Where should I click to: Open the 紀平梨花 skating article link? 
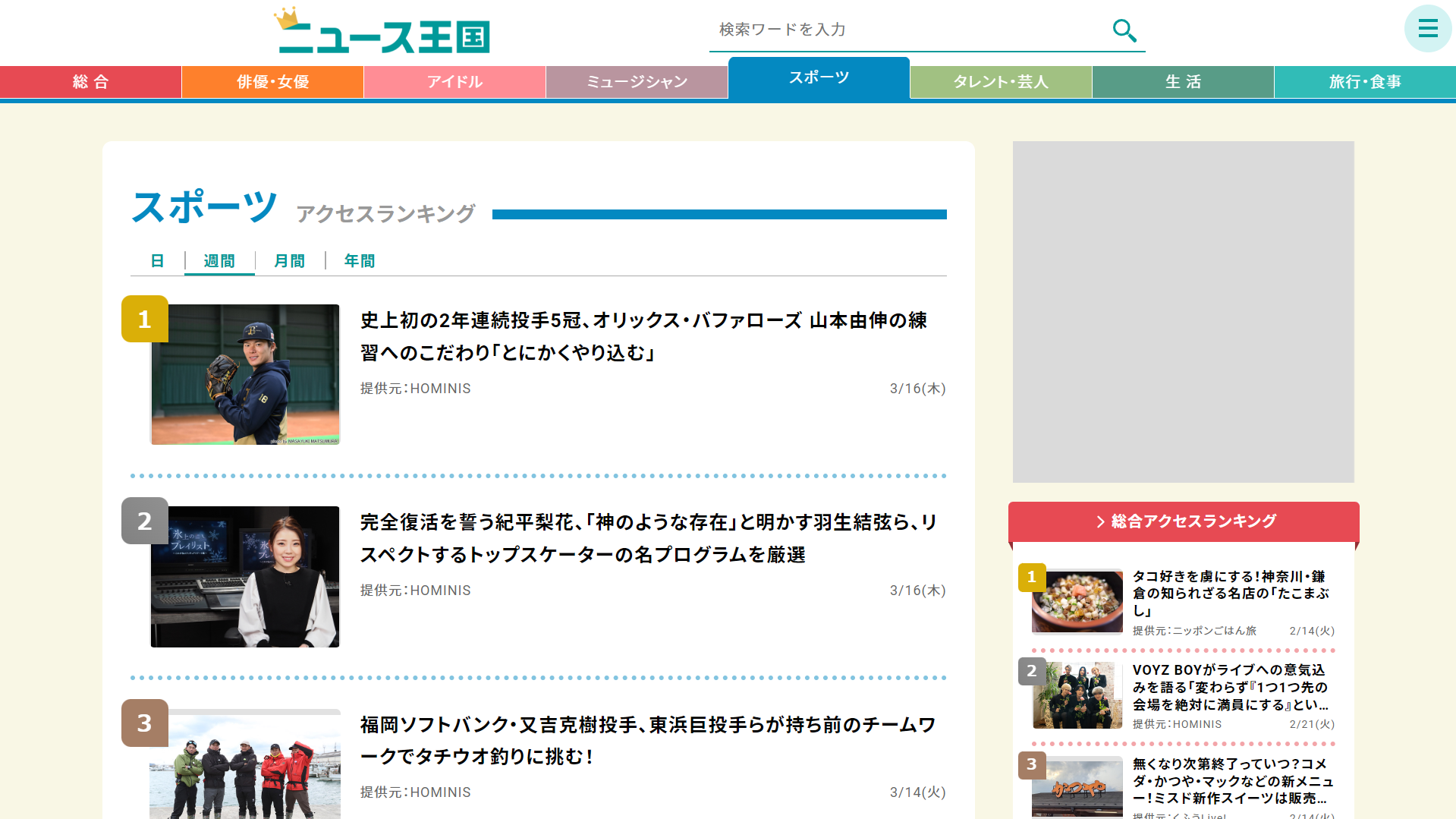pyautogui.click(x=649, y=538)
